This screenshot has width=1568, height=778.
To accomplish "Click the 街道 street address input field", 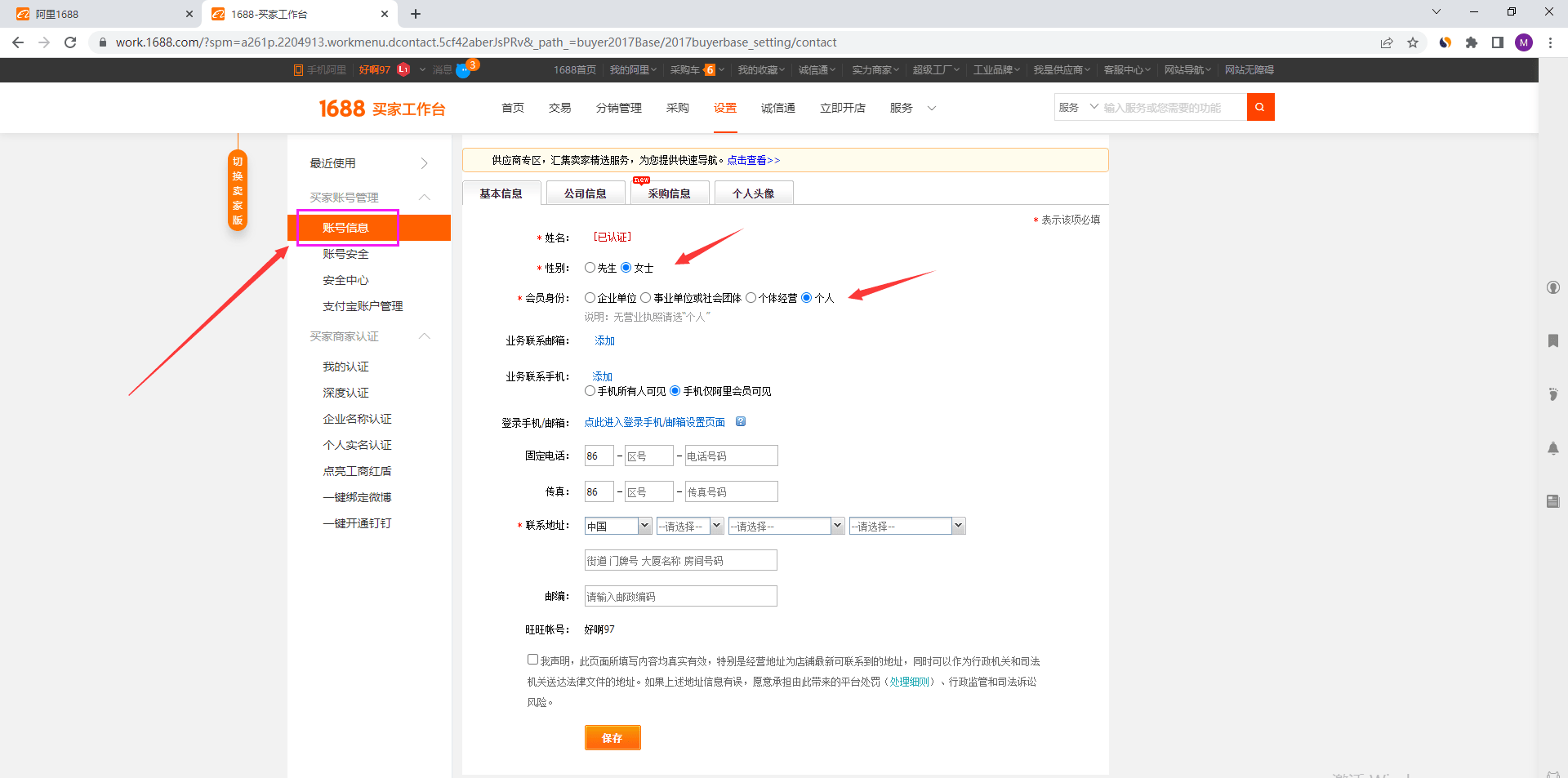I will tap(680, 561).
